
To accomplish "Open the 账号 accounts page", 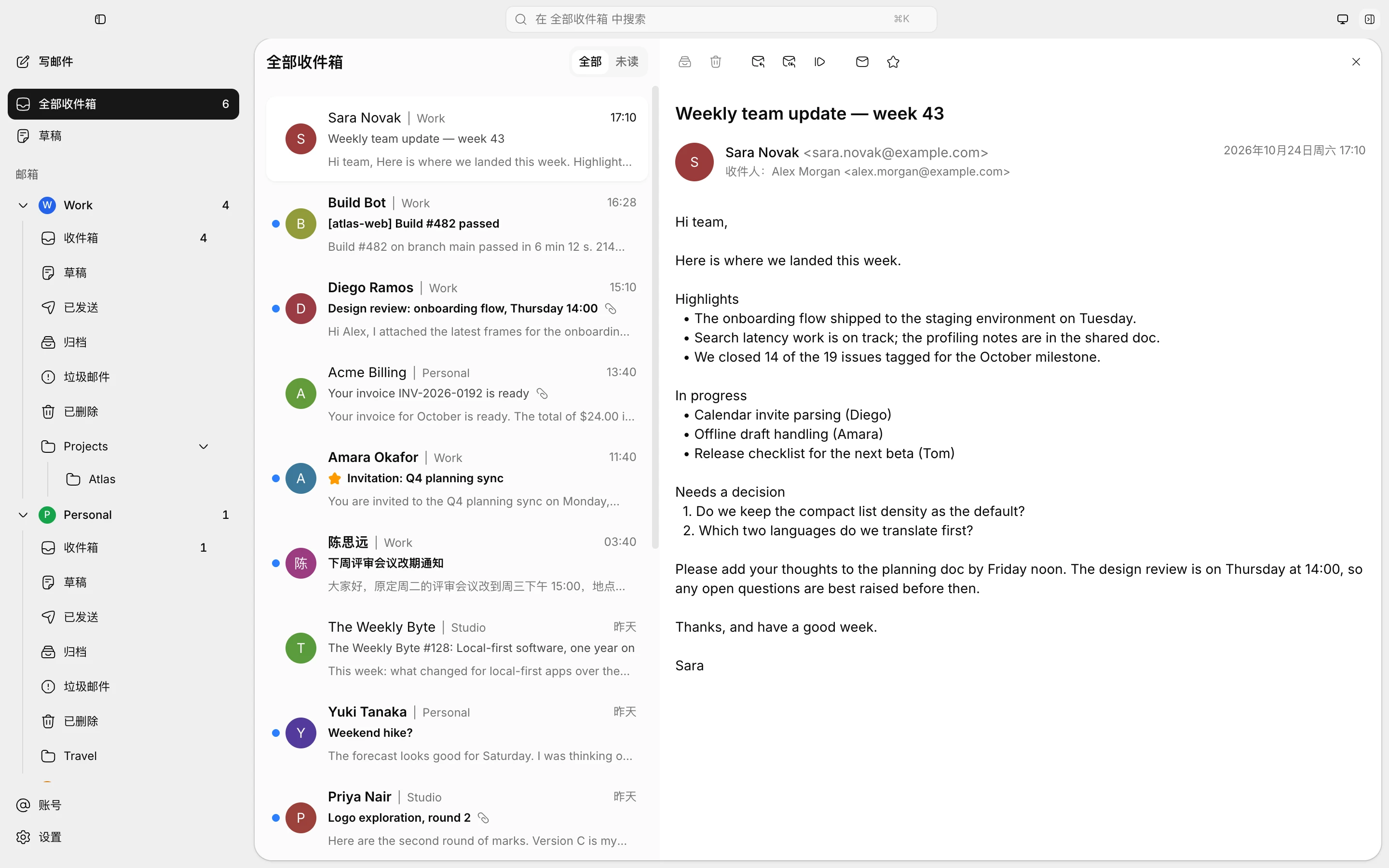I will pyautogui.click(x=123, y=805).
